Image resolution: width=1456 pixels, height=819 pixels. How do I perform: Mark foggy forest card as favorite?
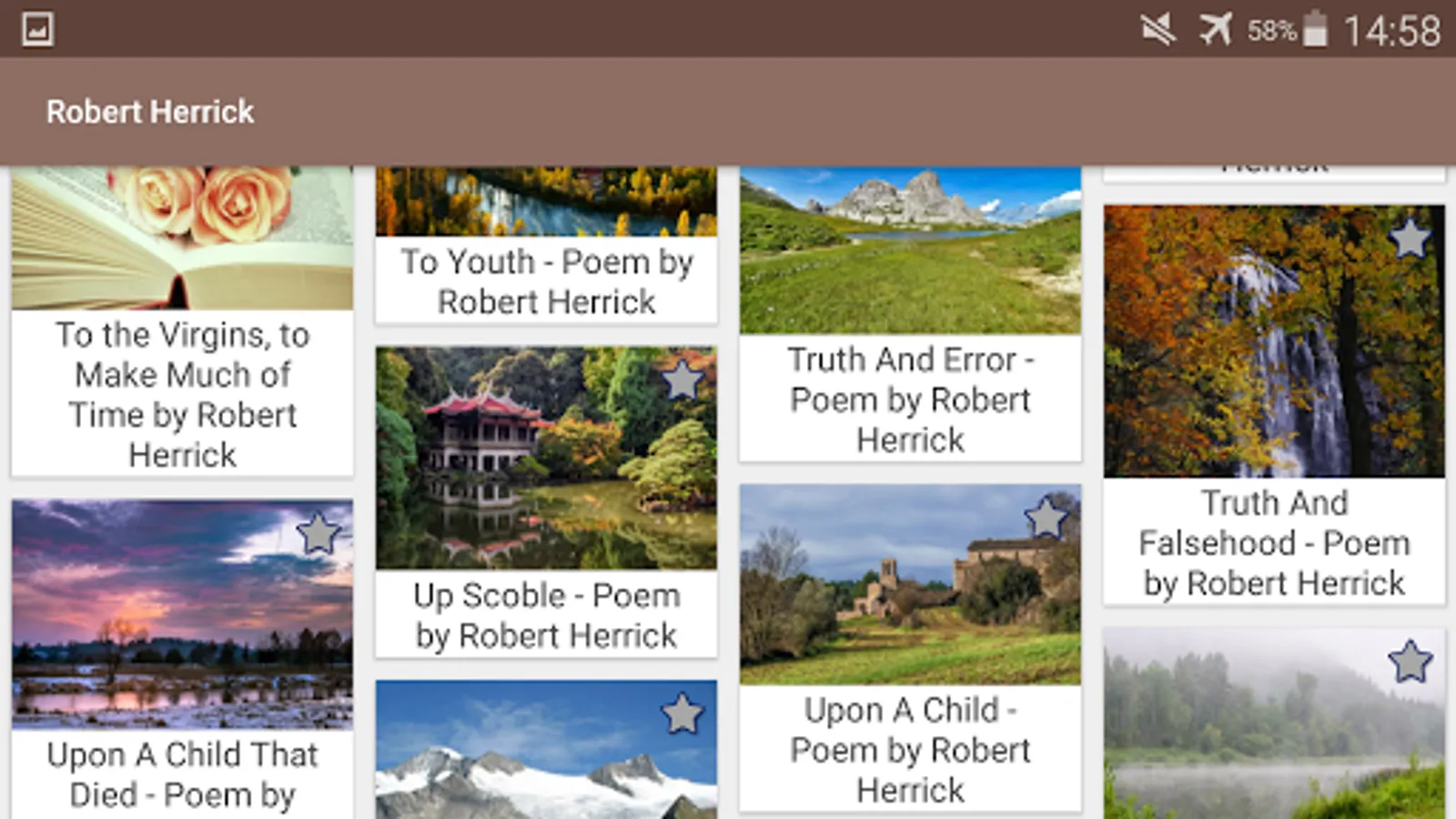tap(1410, 662)
